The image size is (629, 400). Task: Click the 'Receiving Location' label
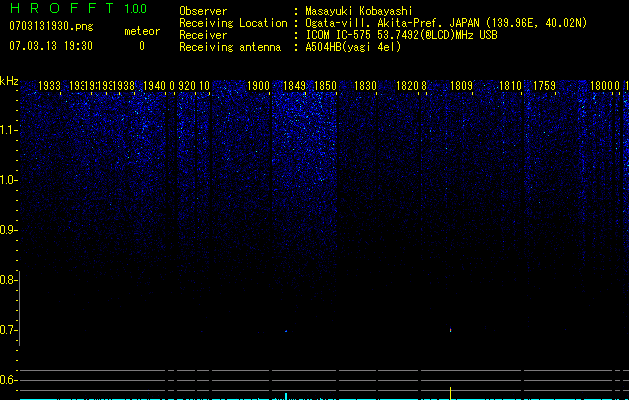coord(233,23)
